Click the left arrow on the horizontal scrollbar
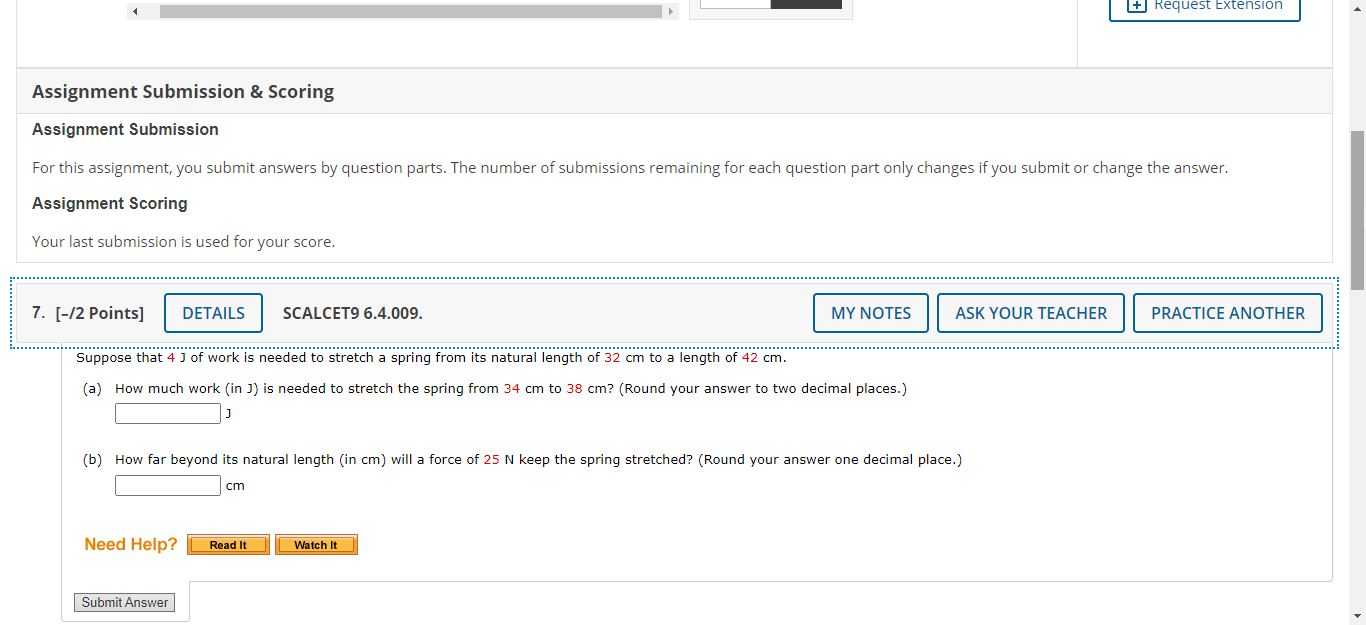The width and height of the screenshot is (1366, 625). [135, 11]
